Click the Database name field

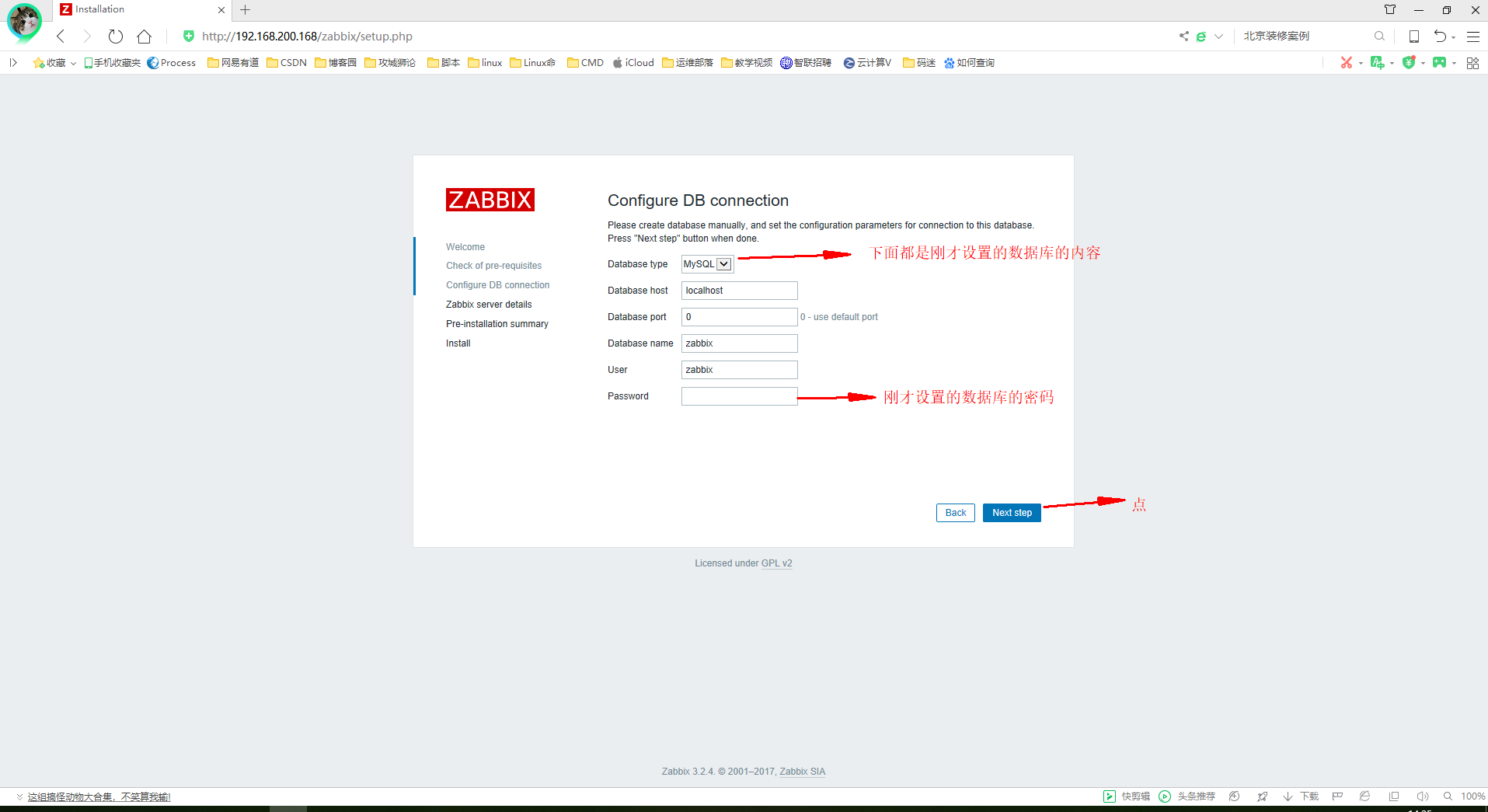[739, 343]
